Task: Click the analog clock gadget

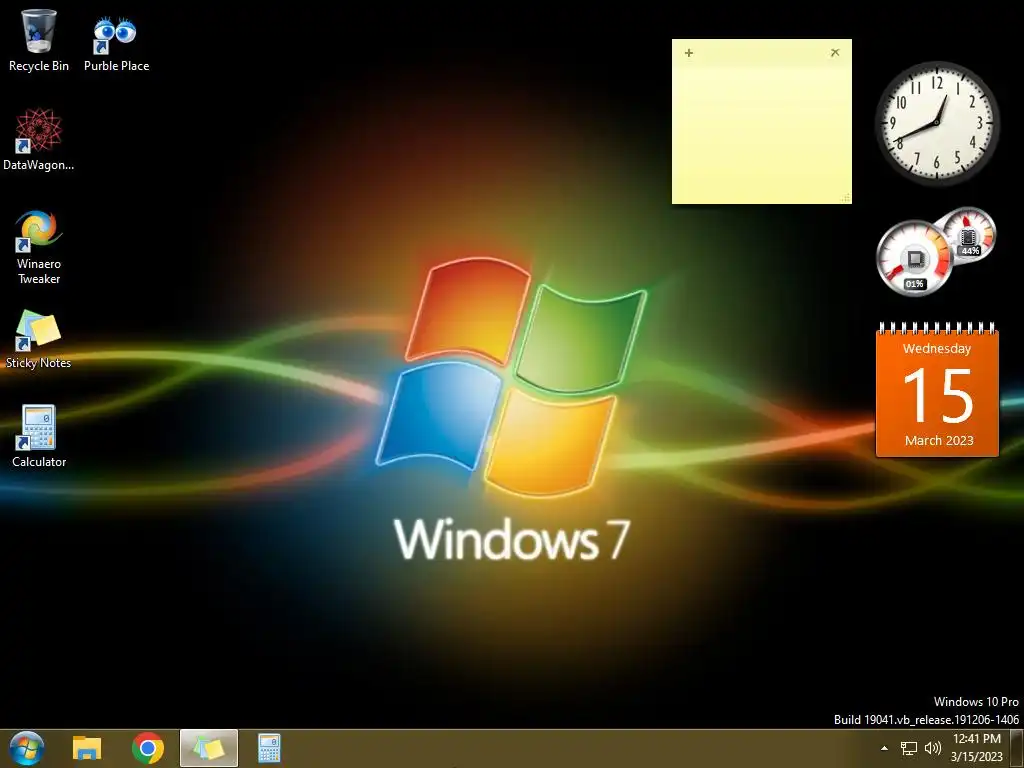Action: [x=937, y=122]
